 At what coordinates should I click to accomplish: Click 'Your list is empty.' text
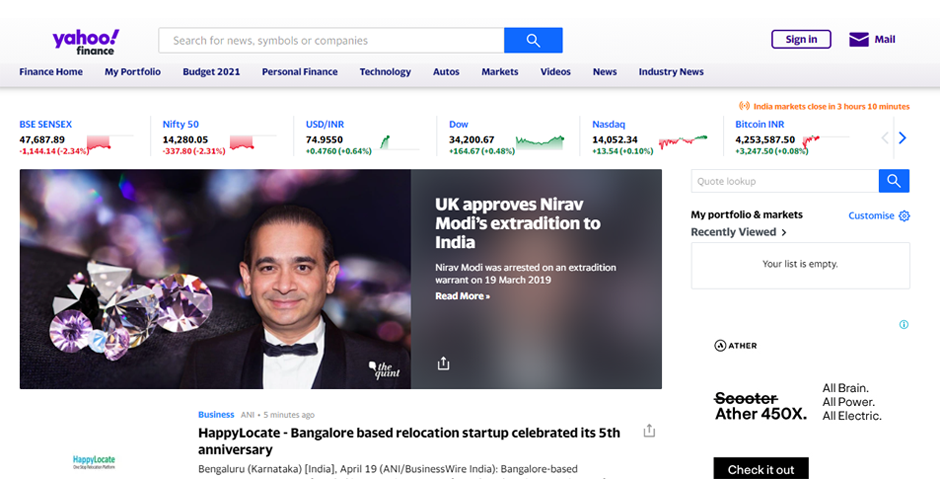click(800, 264)
